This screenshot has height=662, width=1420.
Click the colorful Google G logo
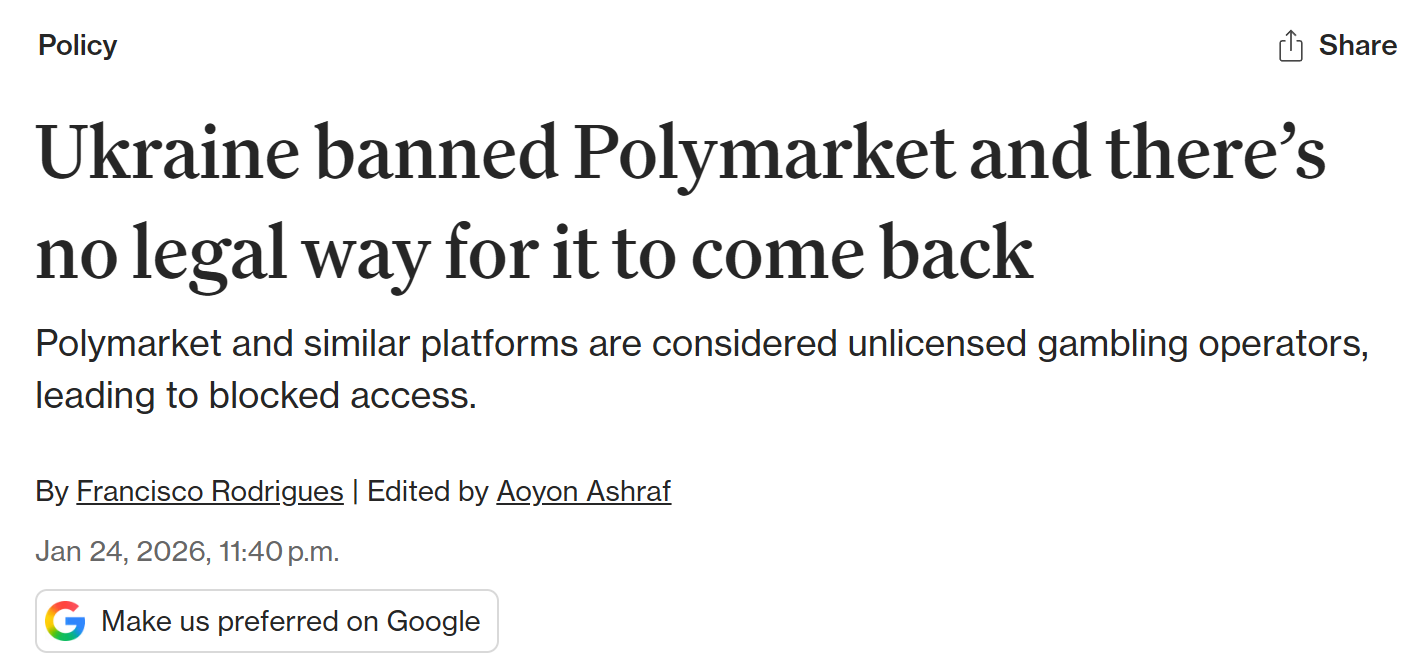tap(65, 621)
